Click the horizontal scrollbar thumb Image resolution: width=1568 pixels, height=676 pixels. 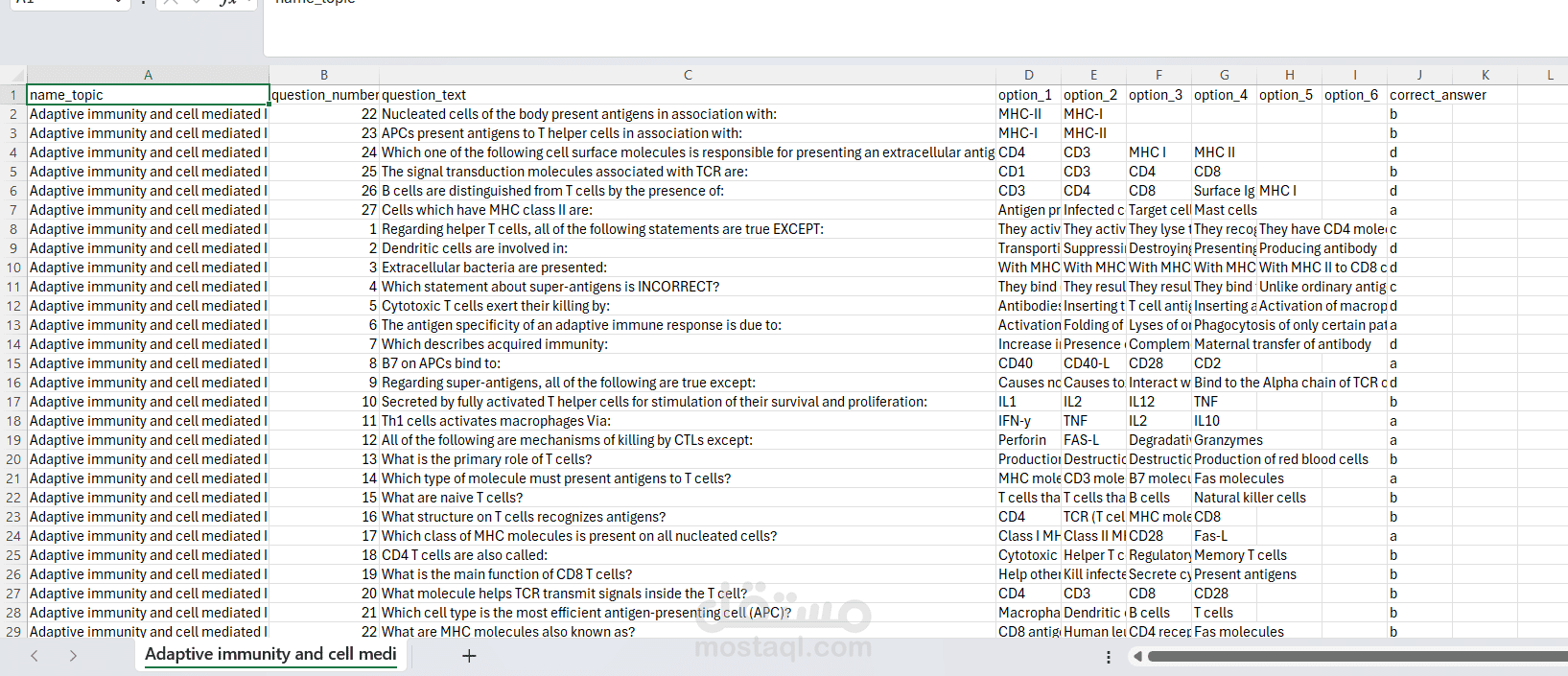coord(1357,657)
